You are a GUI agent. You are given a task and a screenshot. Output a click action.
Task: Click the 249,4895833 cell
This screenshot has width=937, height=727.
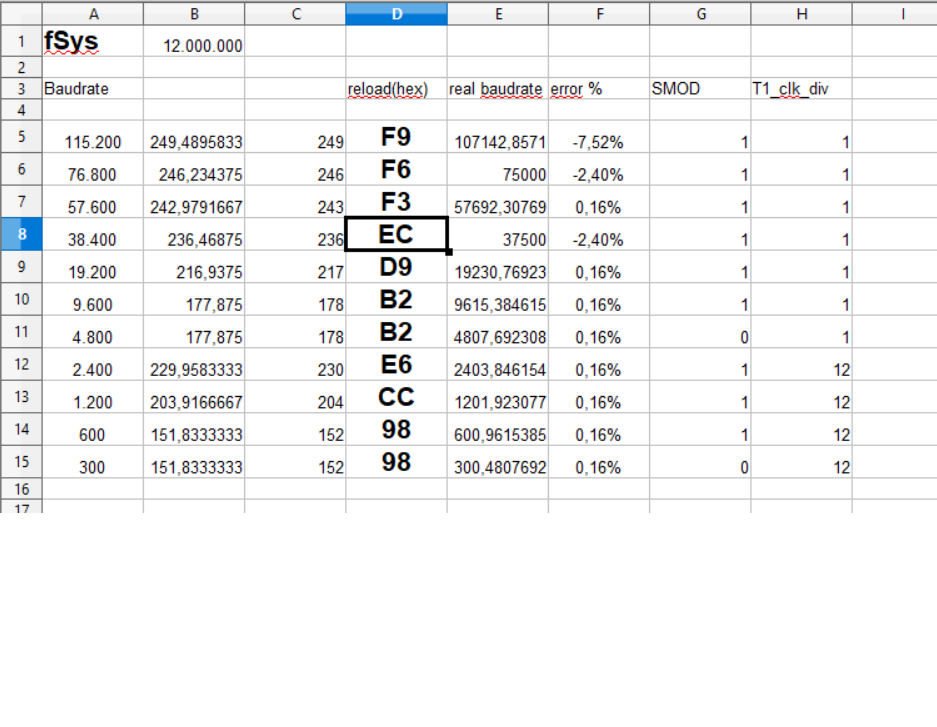(194, 136)
